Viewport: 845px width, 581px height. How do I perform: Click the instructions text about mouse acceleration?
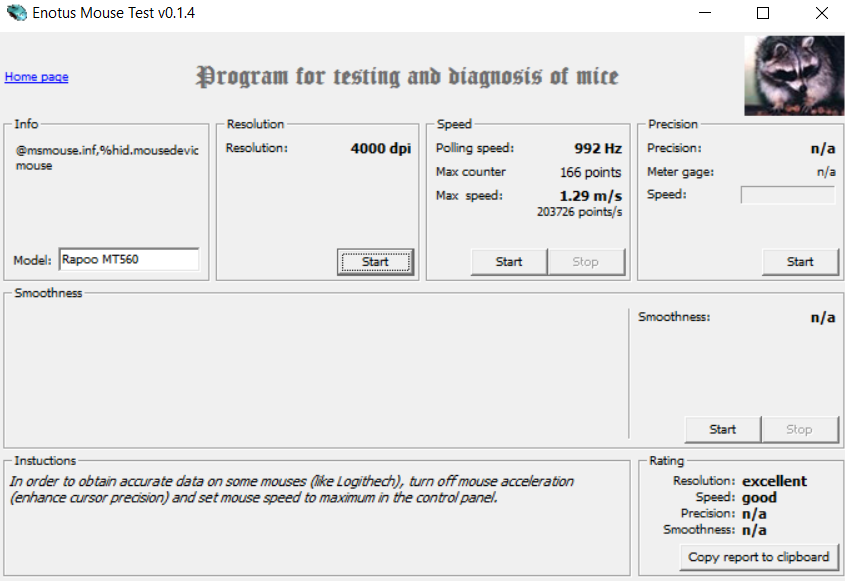tap(292, 489)
